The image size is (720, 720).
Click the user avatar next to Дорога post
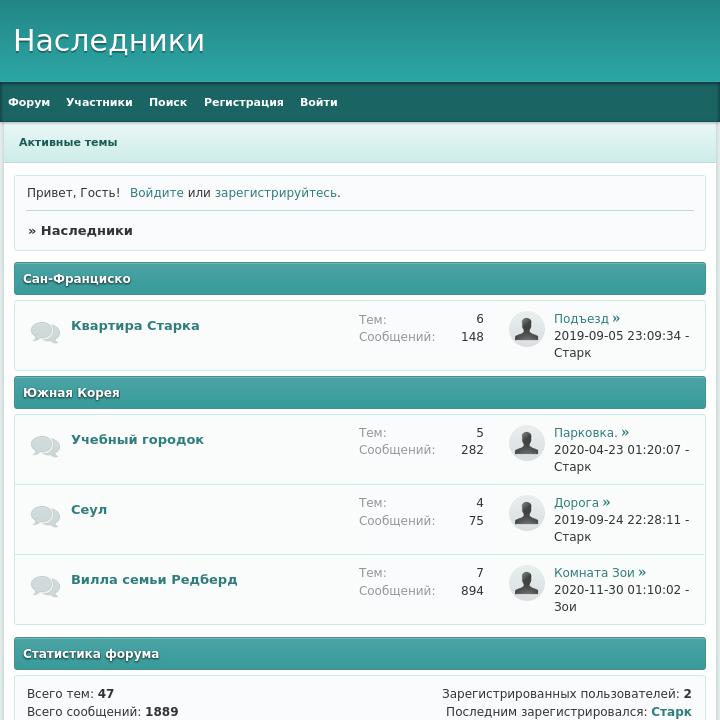point(527,513)
